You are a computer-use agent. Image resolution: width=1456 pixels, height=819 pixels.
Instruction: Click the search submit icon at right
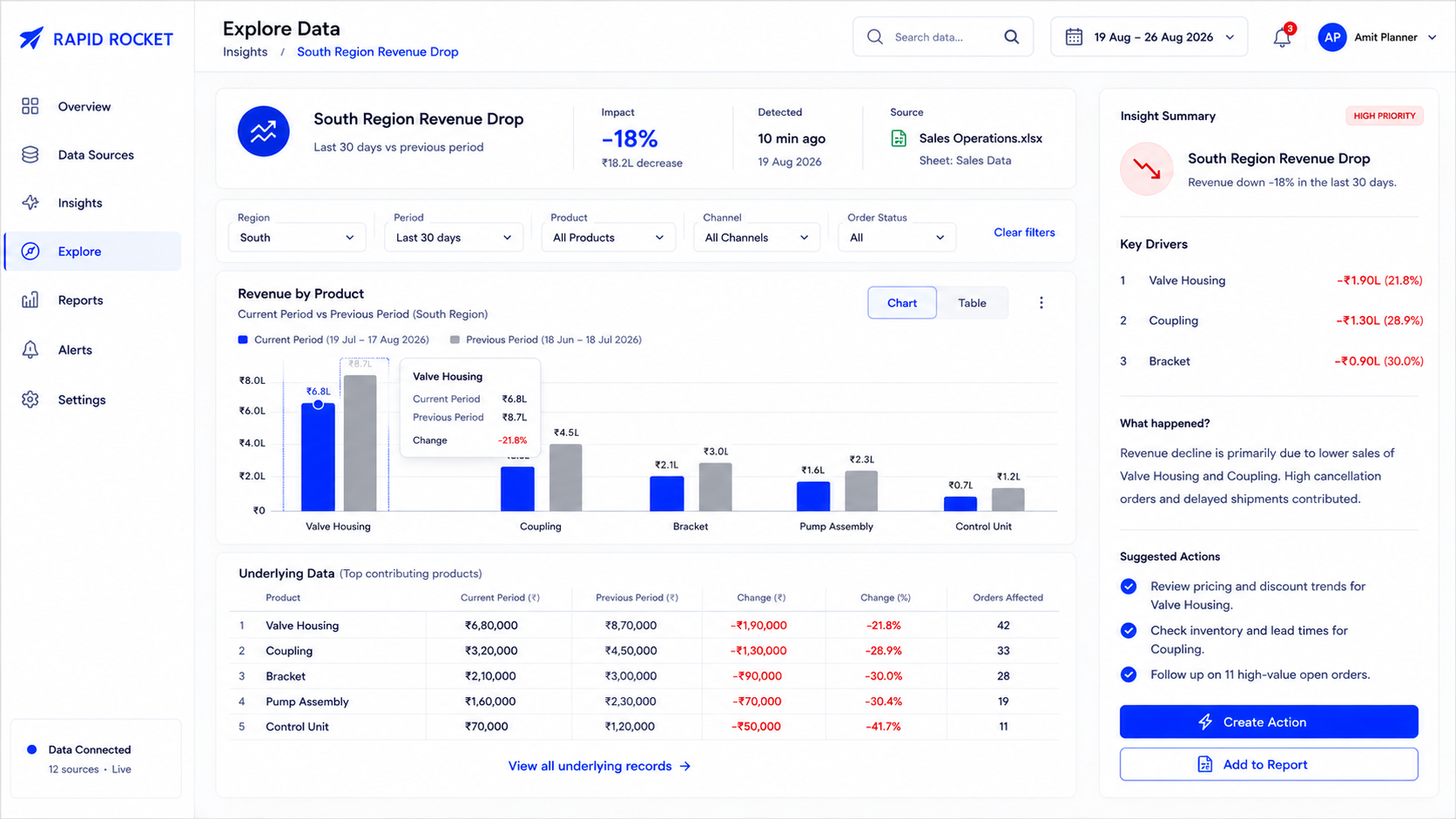[x=1011, y=37]
